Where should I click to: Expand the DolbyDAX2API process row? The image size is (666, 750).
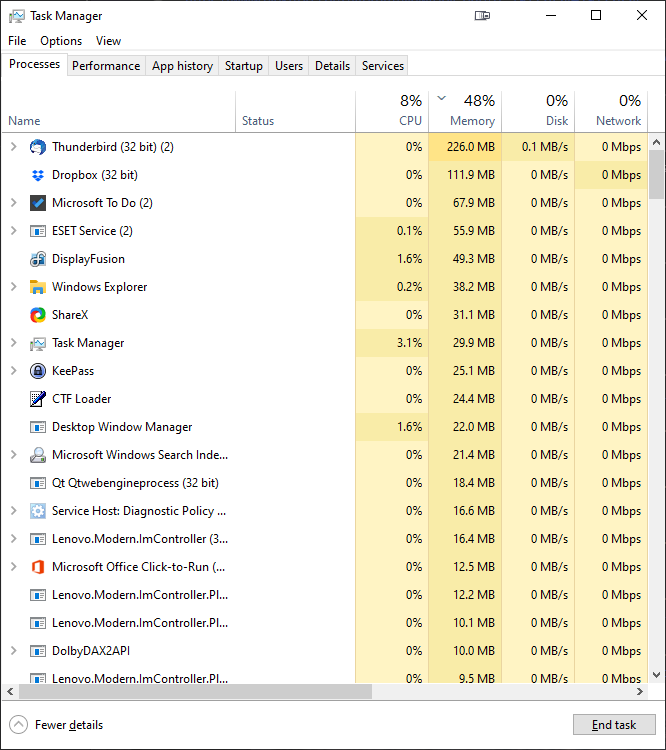pyautogui.click(x=14, y=651)
